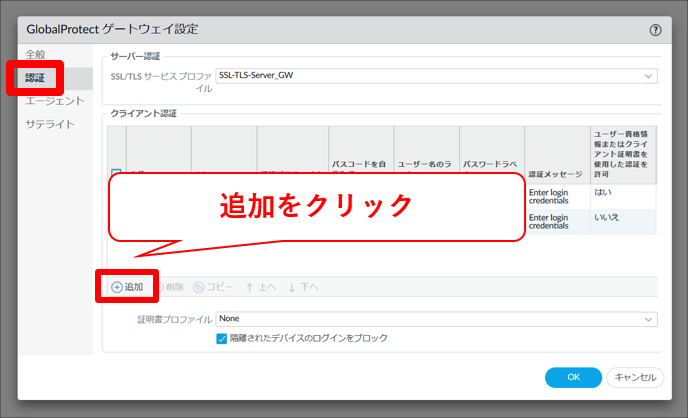
Task: Switch to the 全般 tab
Action: pos(36,54)
